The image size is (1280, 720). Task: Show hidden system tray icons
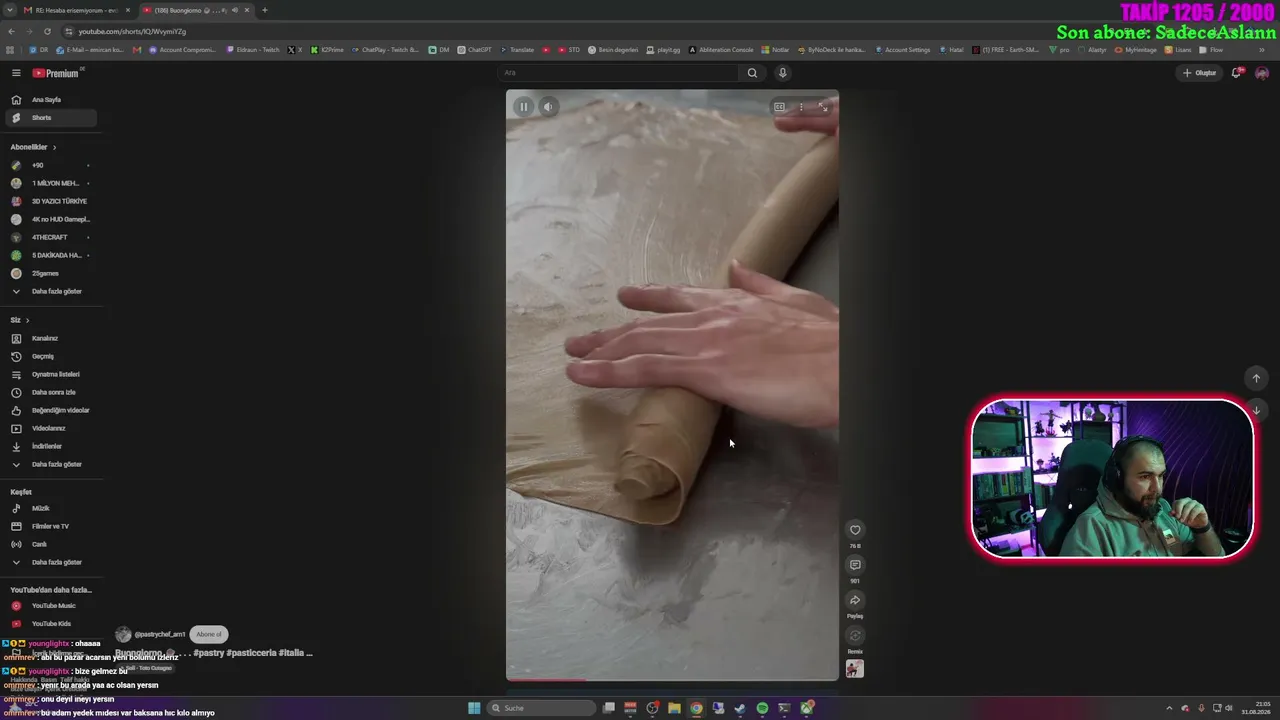point(1169,708)
